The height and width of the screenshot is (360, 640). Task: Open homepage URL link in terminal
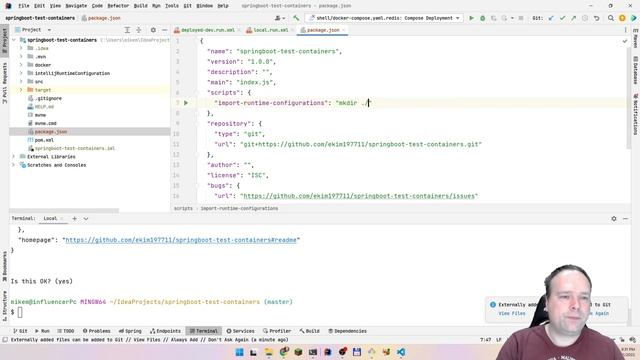click(x=181, y=240)
